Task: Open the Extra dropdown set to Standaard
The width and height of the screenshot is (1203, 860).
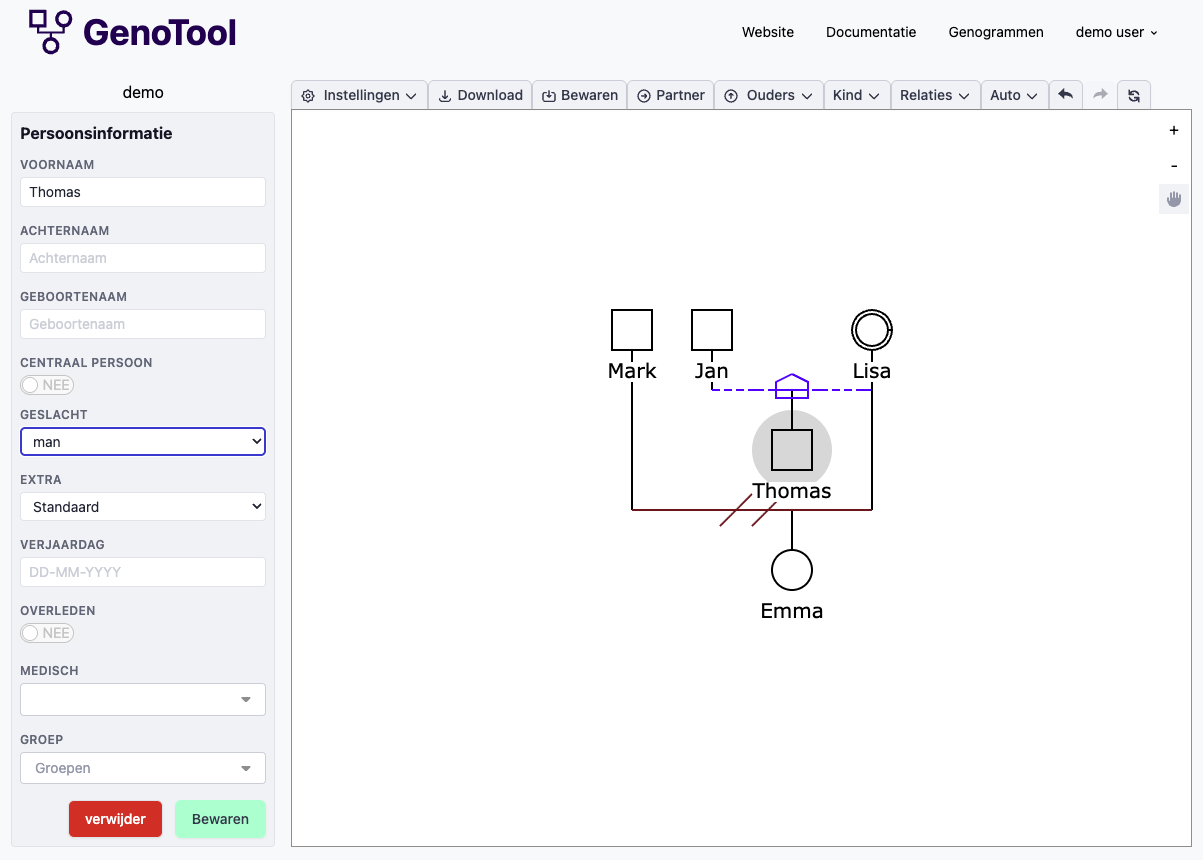Action: (x=143, y=507)
